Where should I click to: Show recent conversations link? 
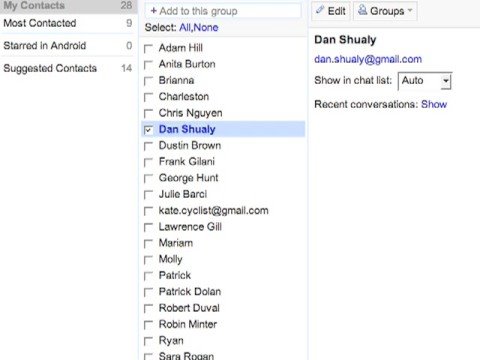point(434,104)
